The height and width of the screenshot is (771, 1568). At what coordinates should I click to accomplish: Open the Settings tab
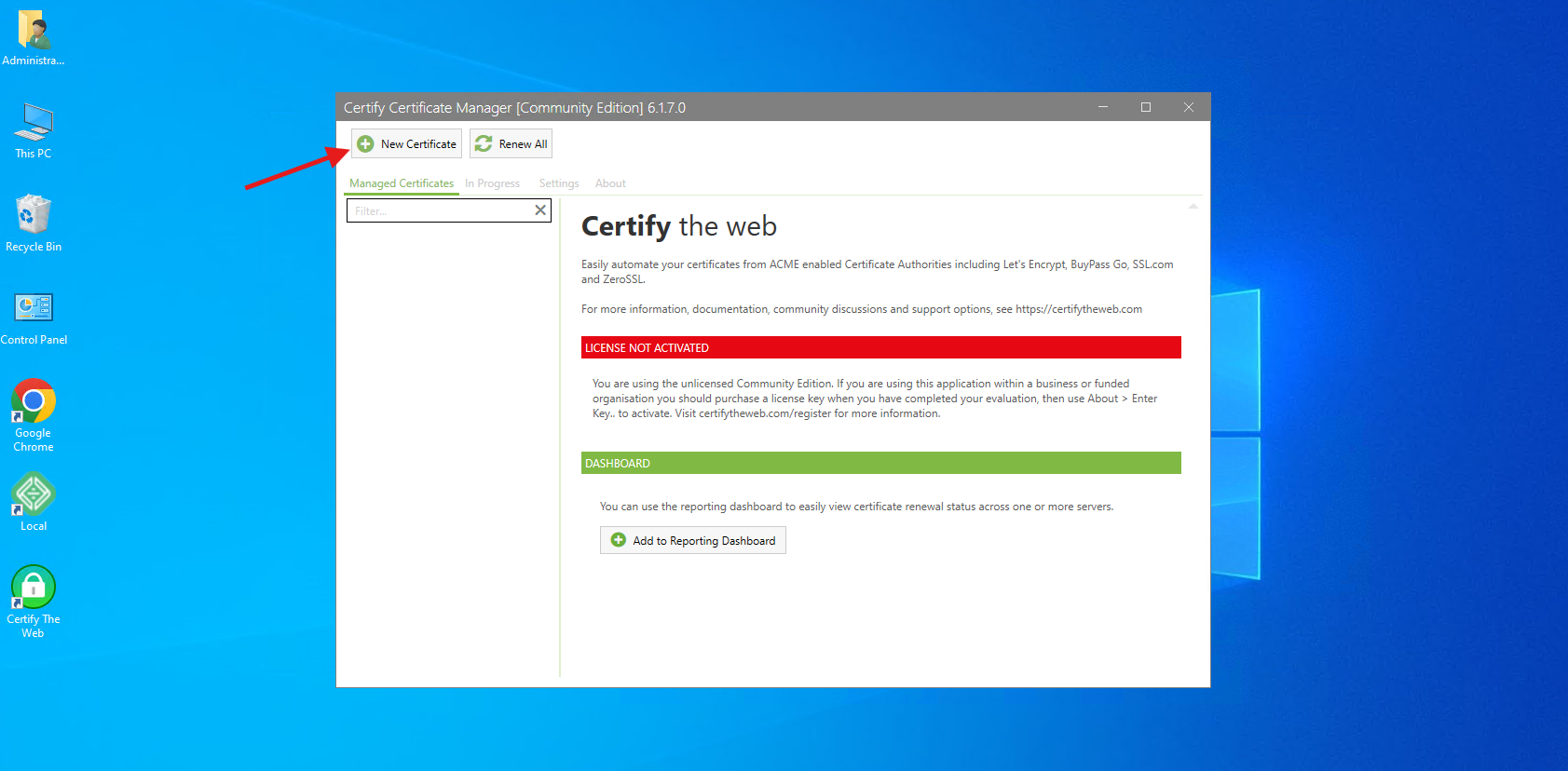[x=559, y=183]
